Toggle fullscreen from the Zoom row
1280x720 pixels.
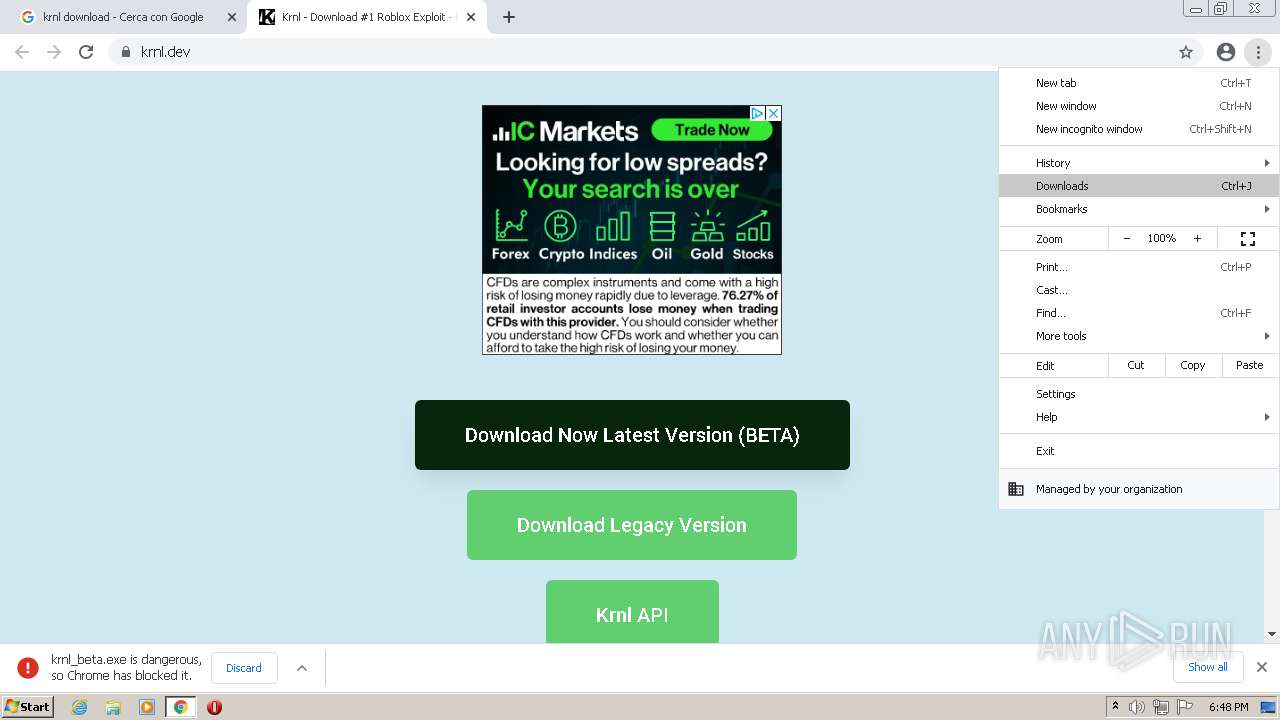1248,239
